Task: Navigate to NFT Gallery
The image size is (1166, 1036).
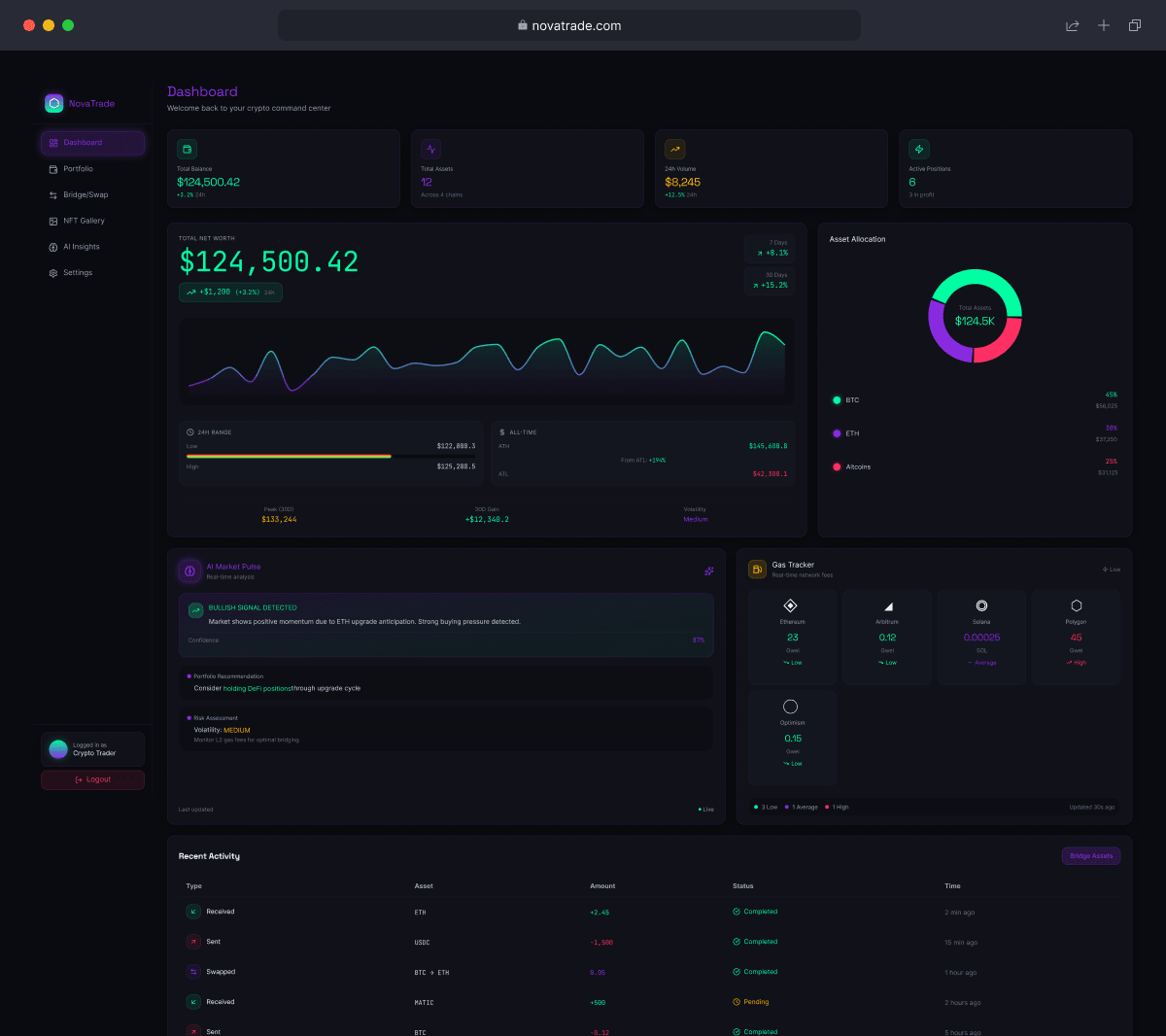Action: pos(92,222)
